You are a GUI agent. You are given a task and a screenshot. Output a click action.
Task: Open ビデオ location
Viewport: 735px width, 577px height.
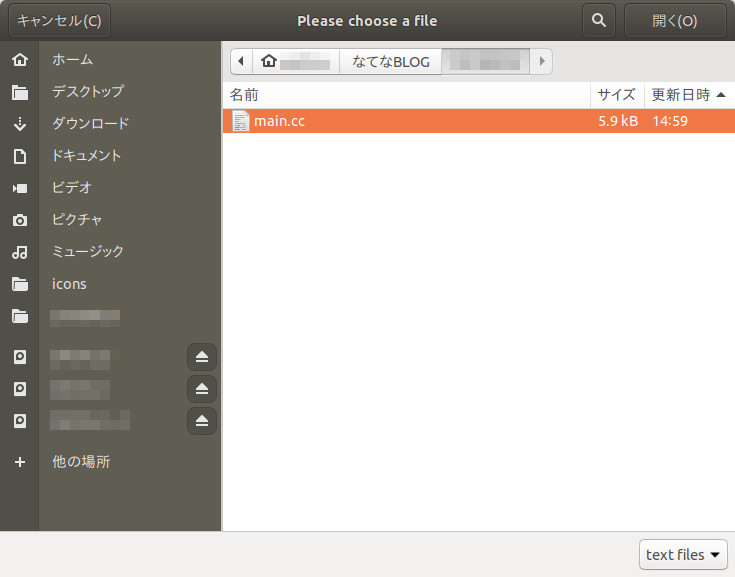[x=72, y=187]
